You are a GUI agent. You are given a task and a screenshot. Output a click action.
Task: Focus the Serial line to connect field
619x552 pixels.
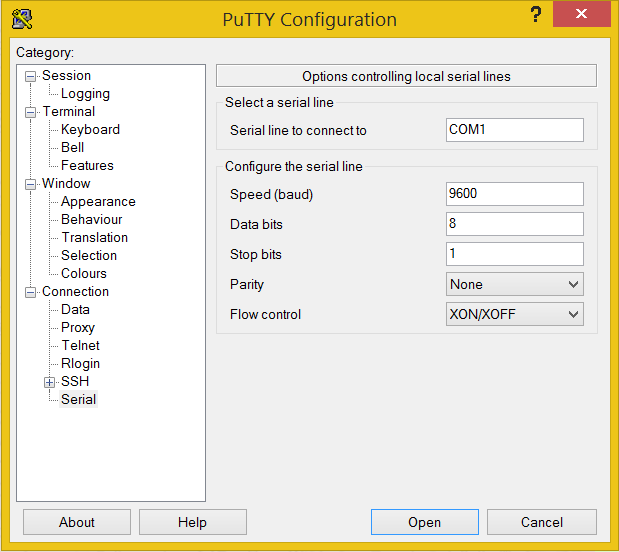point(514,130)
